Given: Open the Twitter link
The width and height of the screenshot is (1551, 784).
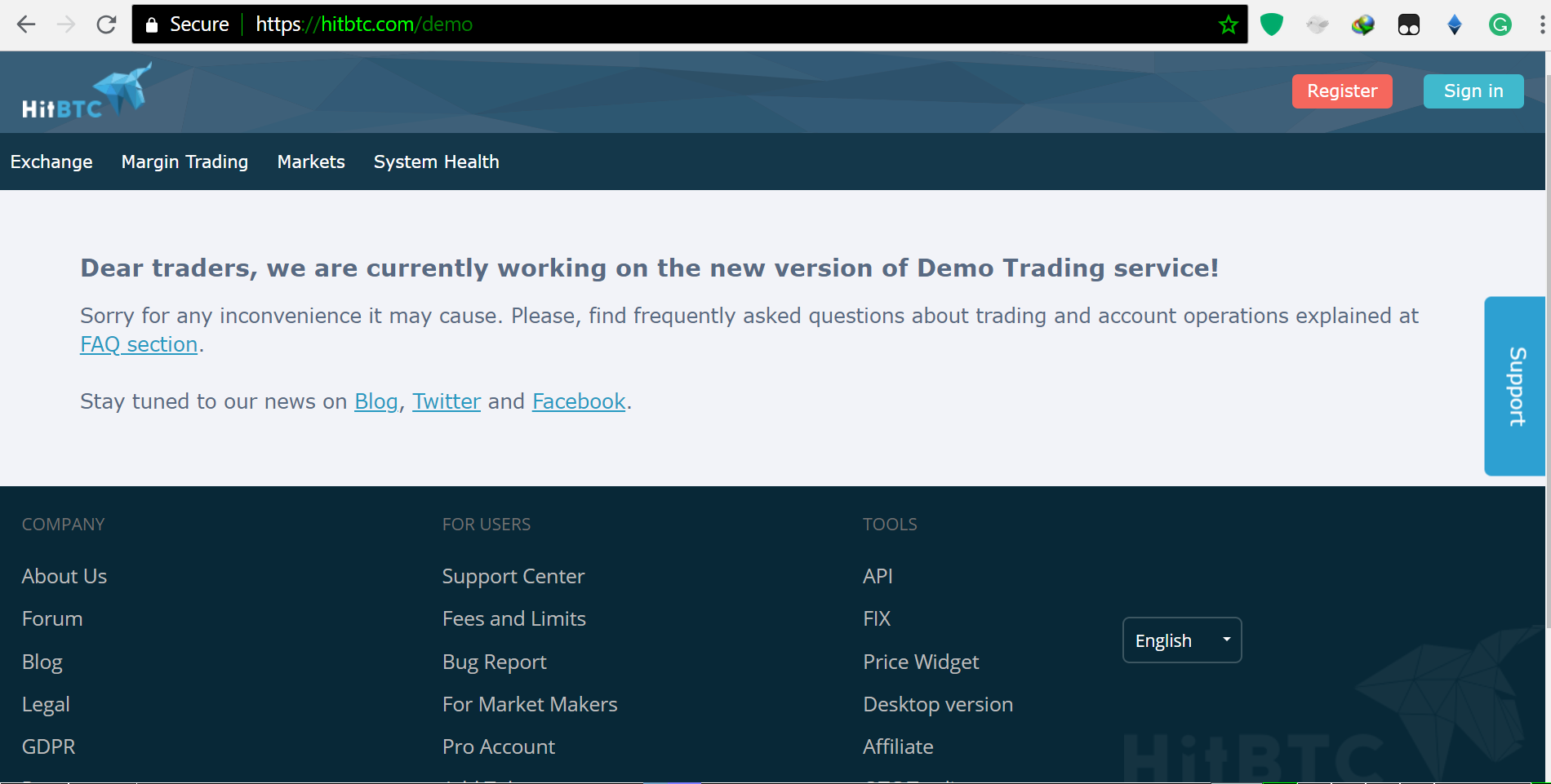Looking at the screenshot, I should click(x=447, y=401).
